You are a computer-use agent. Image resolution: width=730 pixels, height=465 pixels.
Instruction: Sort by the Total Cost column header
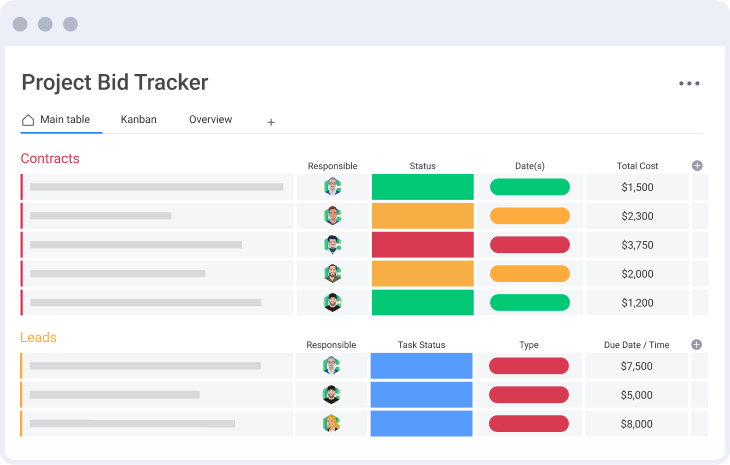(x=637, y=166)
